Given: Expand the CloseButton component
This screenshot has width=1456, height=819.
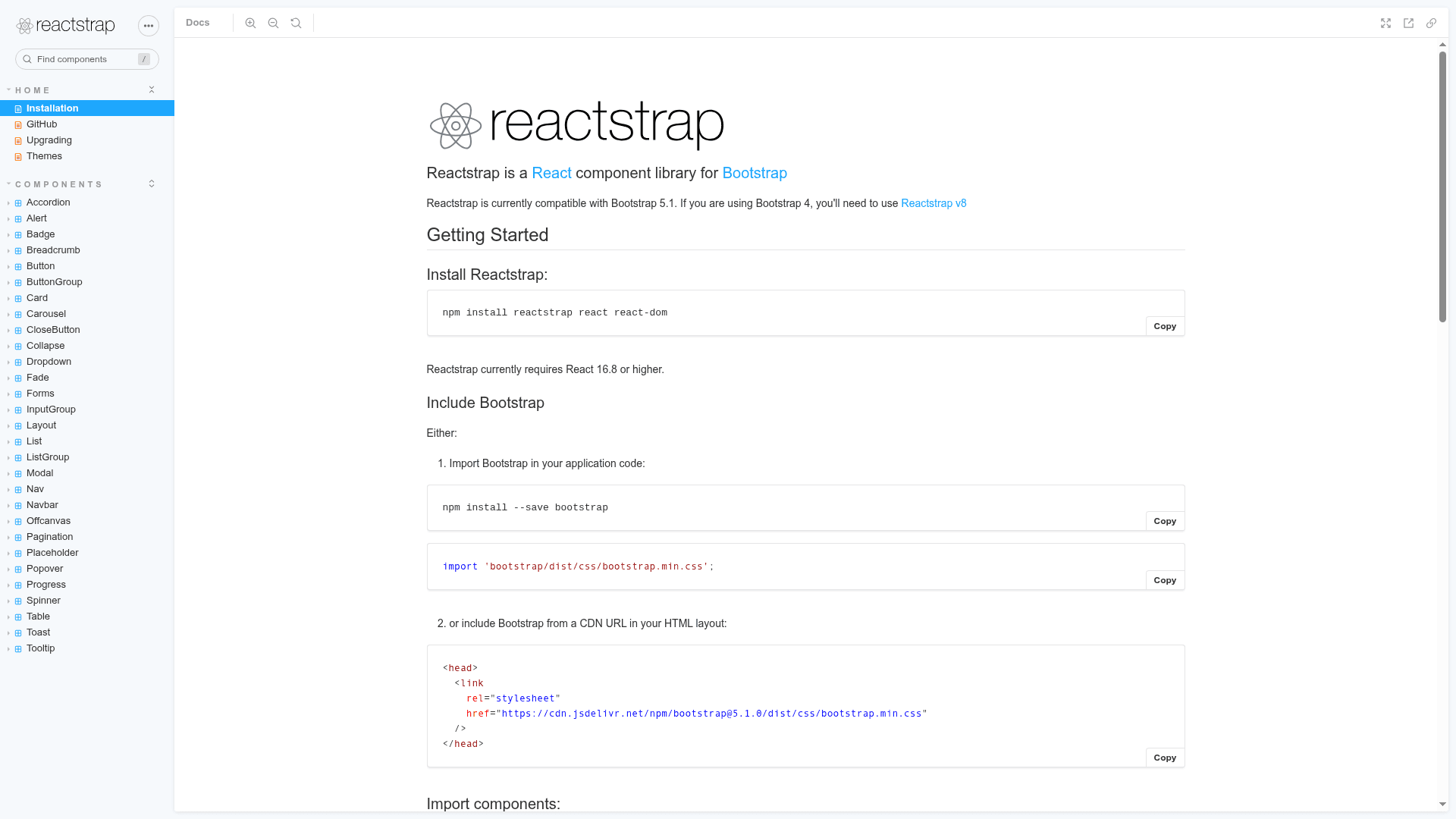Looking at the screenshot, I should click(x=87, y=330).
